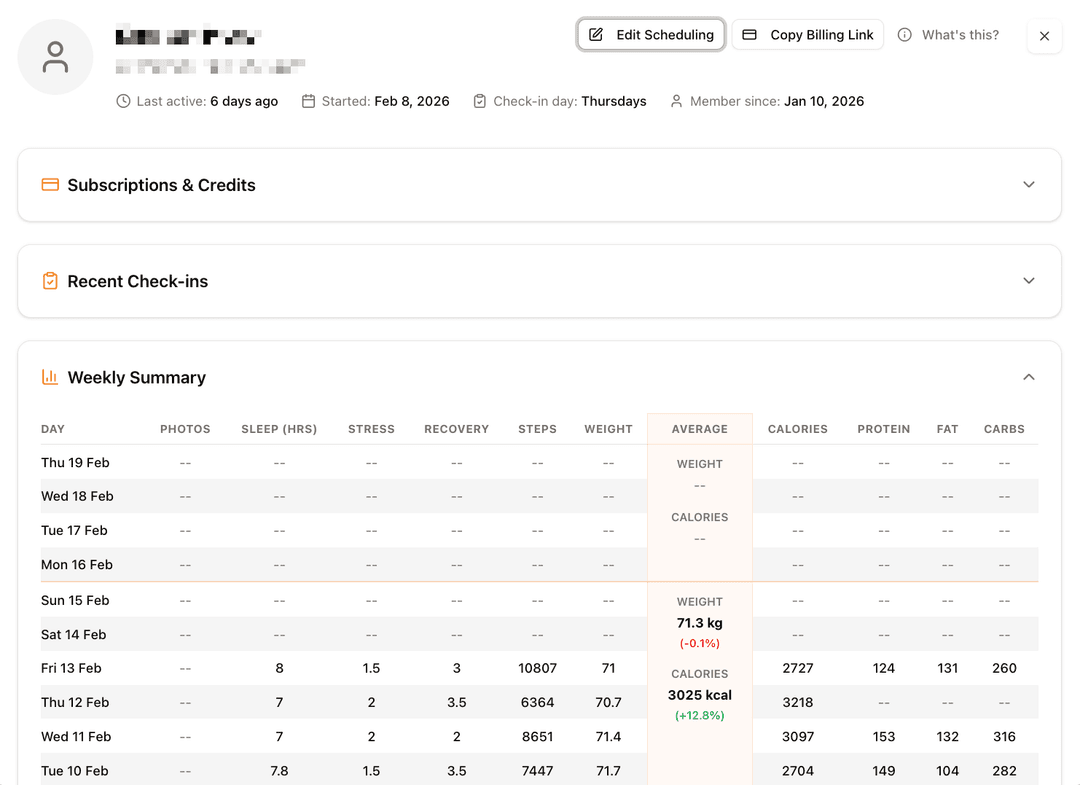Click the credit card icon in Subscriptions & Credits
1080x785 pixels.
coord(50,185)
